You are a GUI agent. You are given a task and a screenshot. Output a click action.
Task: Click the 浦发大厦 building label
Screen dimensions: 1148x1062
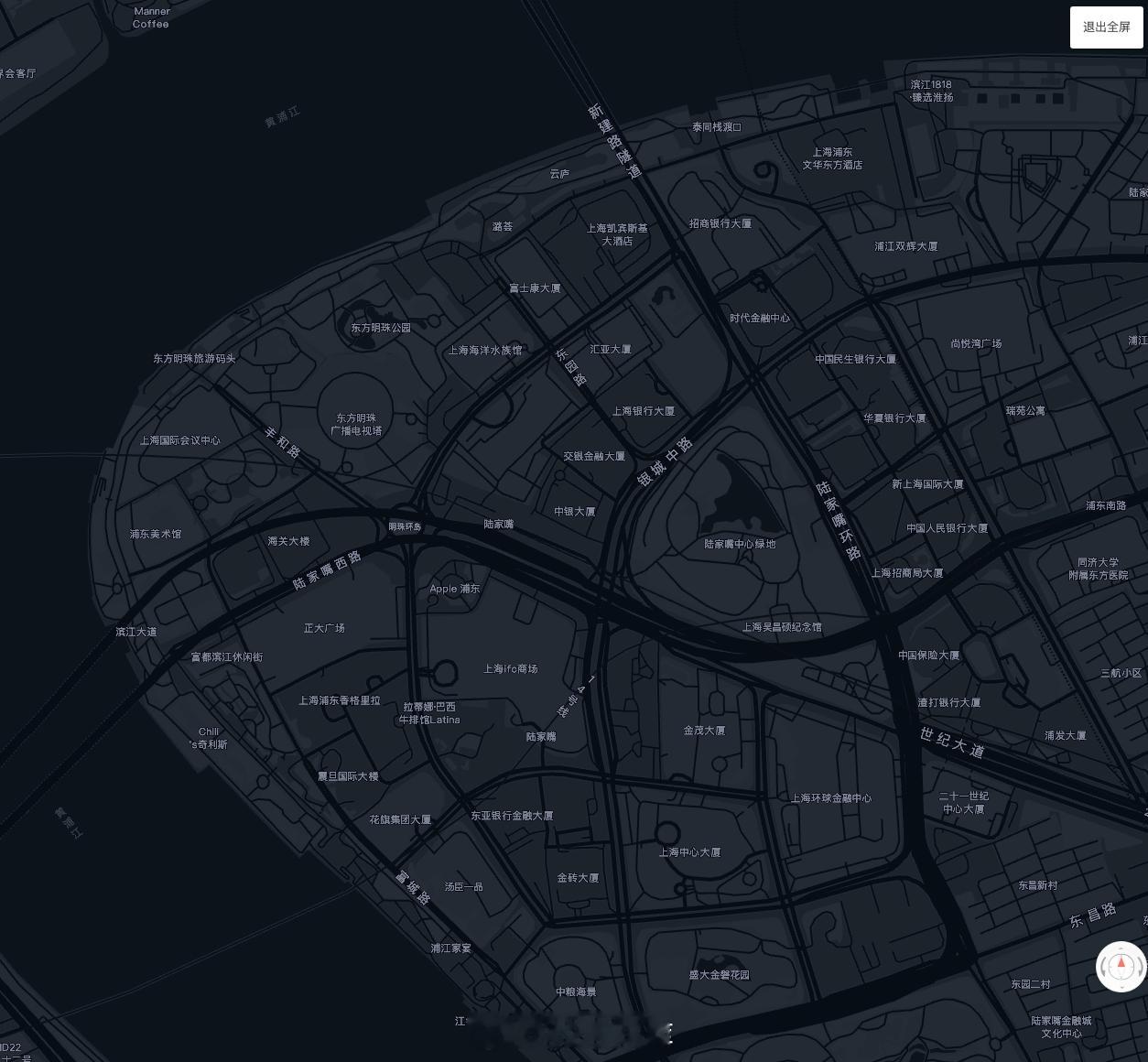[1066, 736]
